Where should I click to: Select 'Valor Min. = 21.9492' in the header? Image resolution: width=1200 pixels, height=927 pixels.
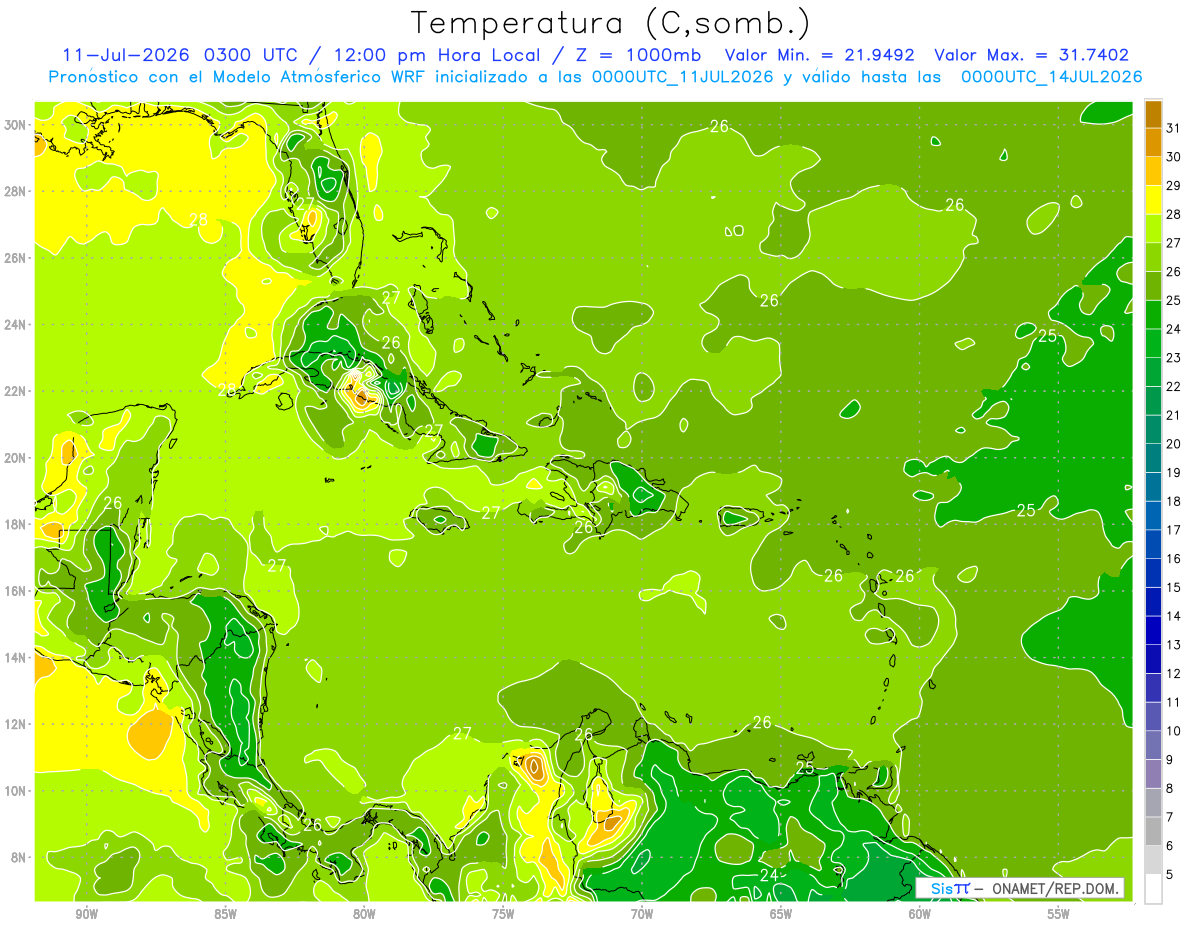coord(820,55)
